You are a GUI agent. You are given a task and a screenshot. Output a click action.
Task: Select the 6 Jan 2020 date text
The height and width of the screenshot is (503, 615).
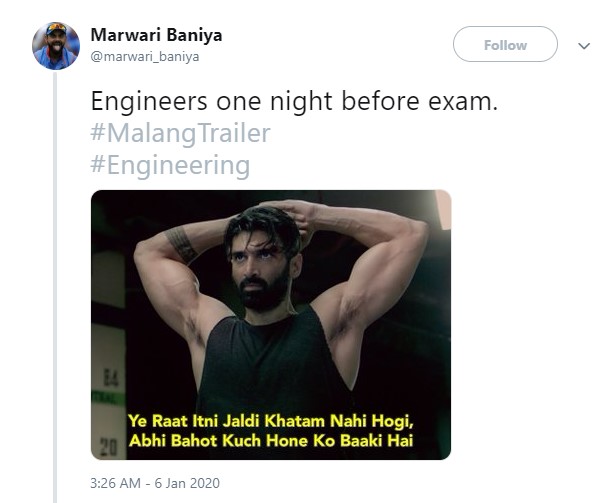pos(187,483)
